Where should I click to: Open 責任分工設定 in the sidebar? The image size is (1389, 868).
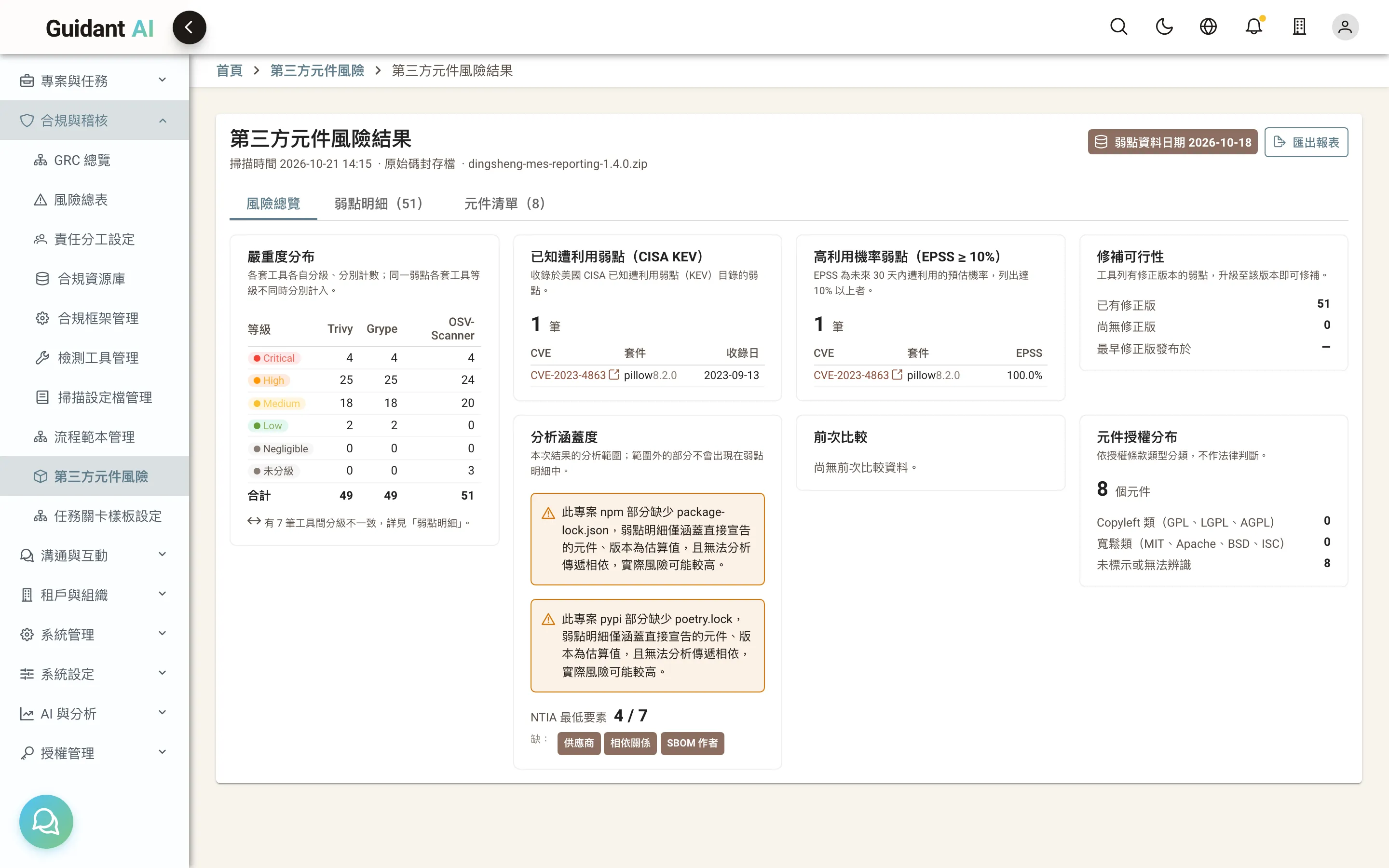tap(94, 239)
